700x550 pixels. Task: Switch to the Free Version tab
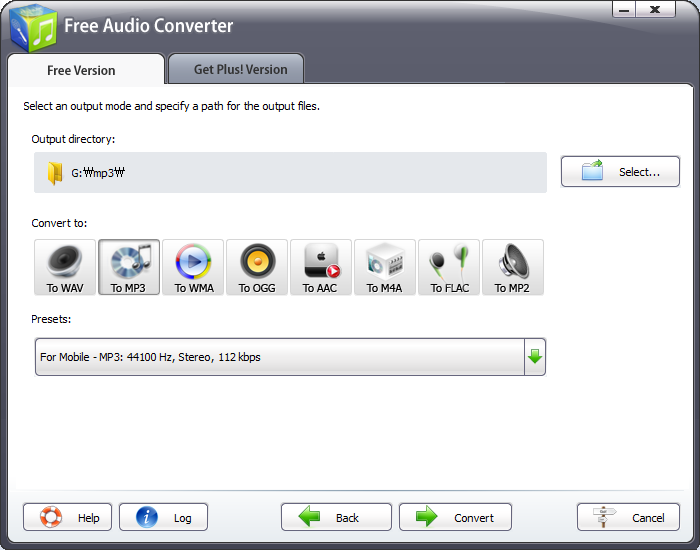(x=86, y=70)
